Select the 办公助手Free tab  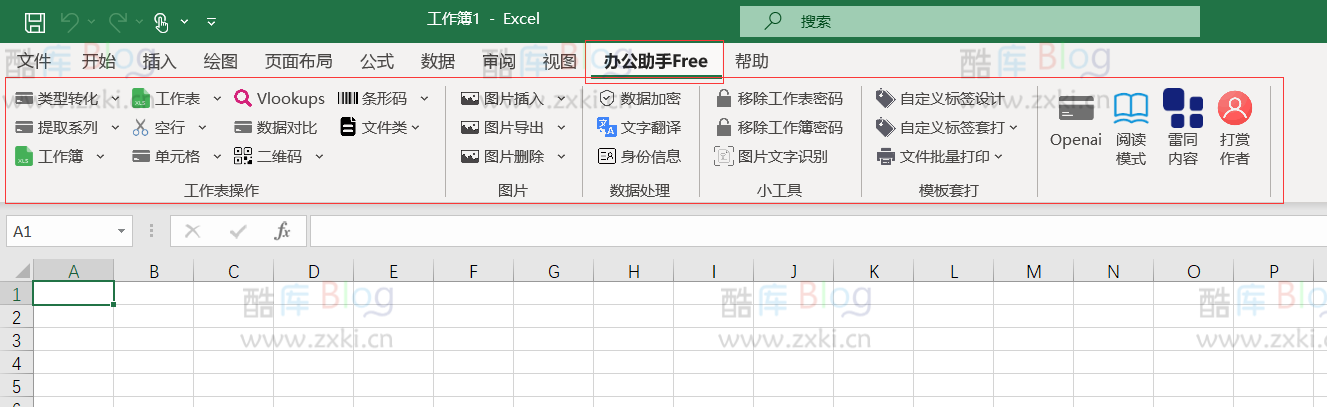tap(655, 61)
